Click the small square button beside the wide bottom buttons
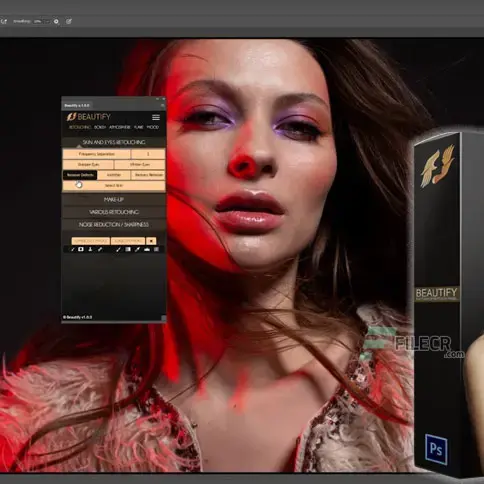The image size is (484, 484). point(151,241)
